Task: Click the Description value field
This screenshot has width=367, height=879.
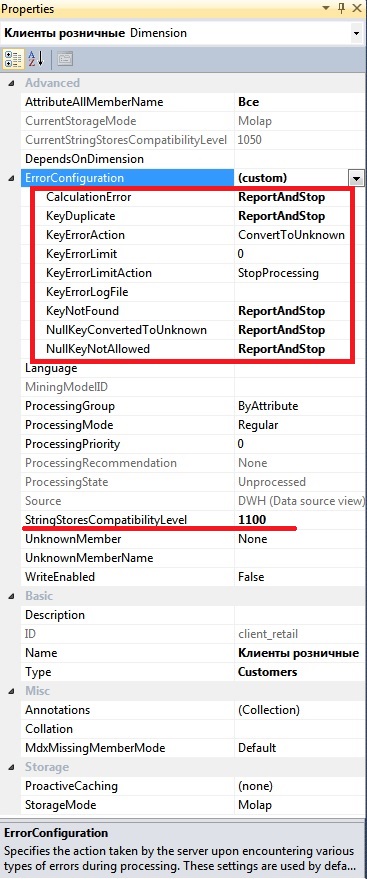Action: click(x=300, y=615)
